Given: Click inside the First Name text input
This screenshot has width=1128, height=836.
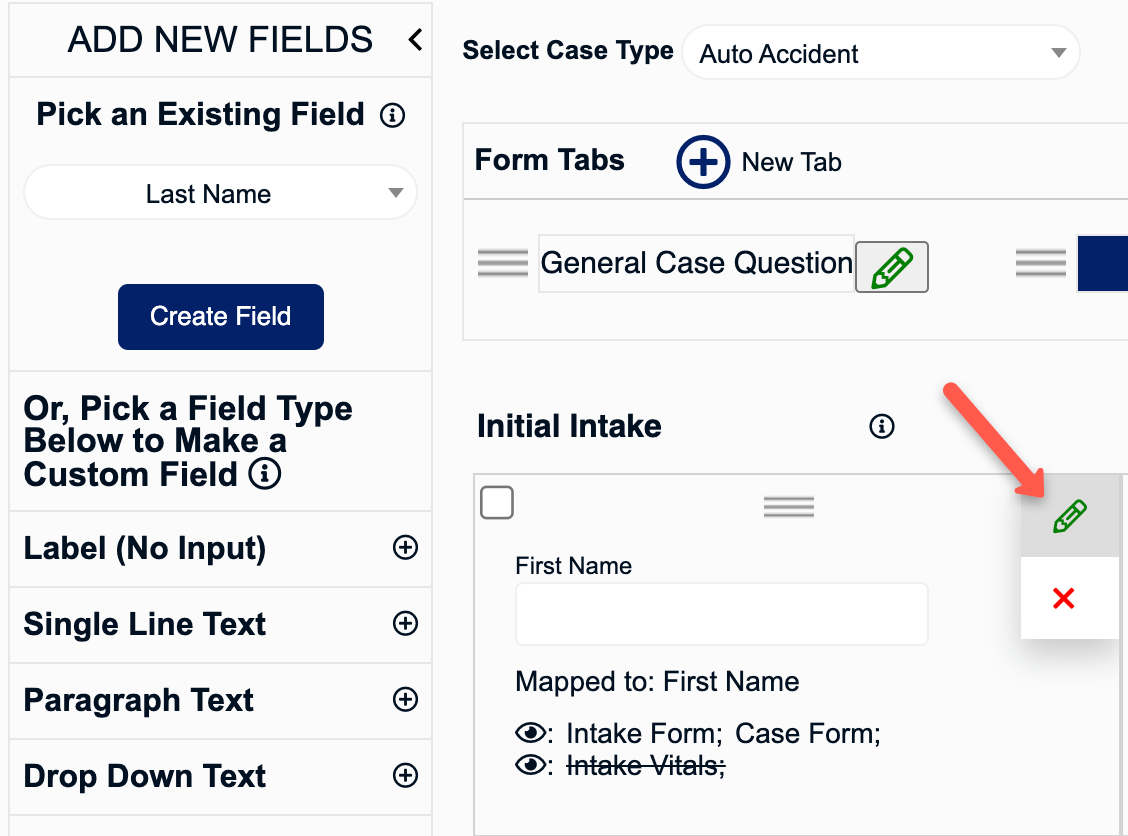Looking at the screenshot, I should pos(721,615).
